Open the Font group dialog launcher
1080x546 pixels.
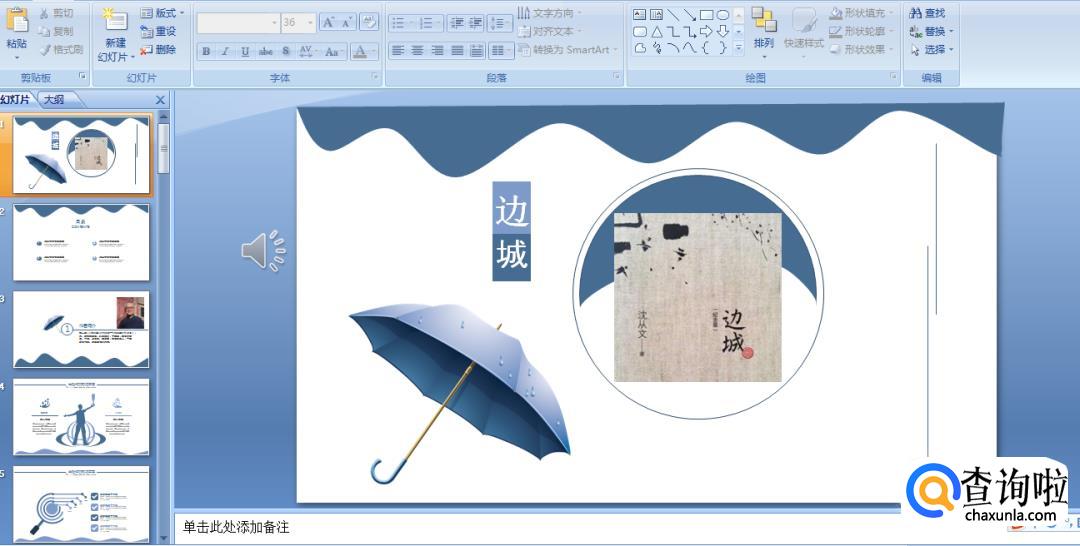(x=375, y=76)
